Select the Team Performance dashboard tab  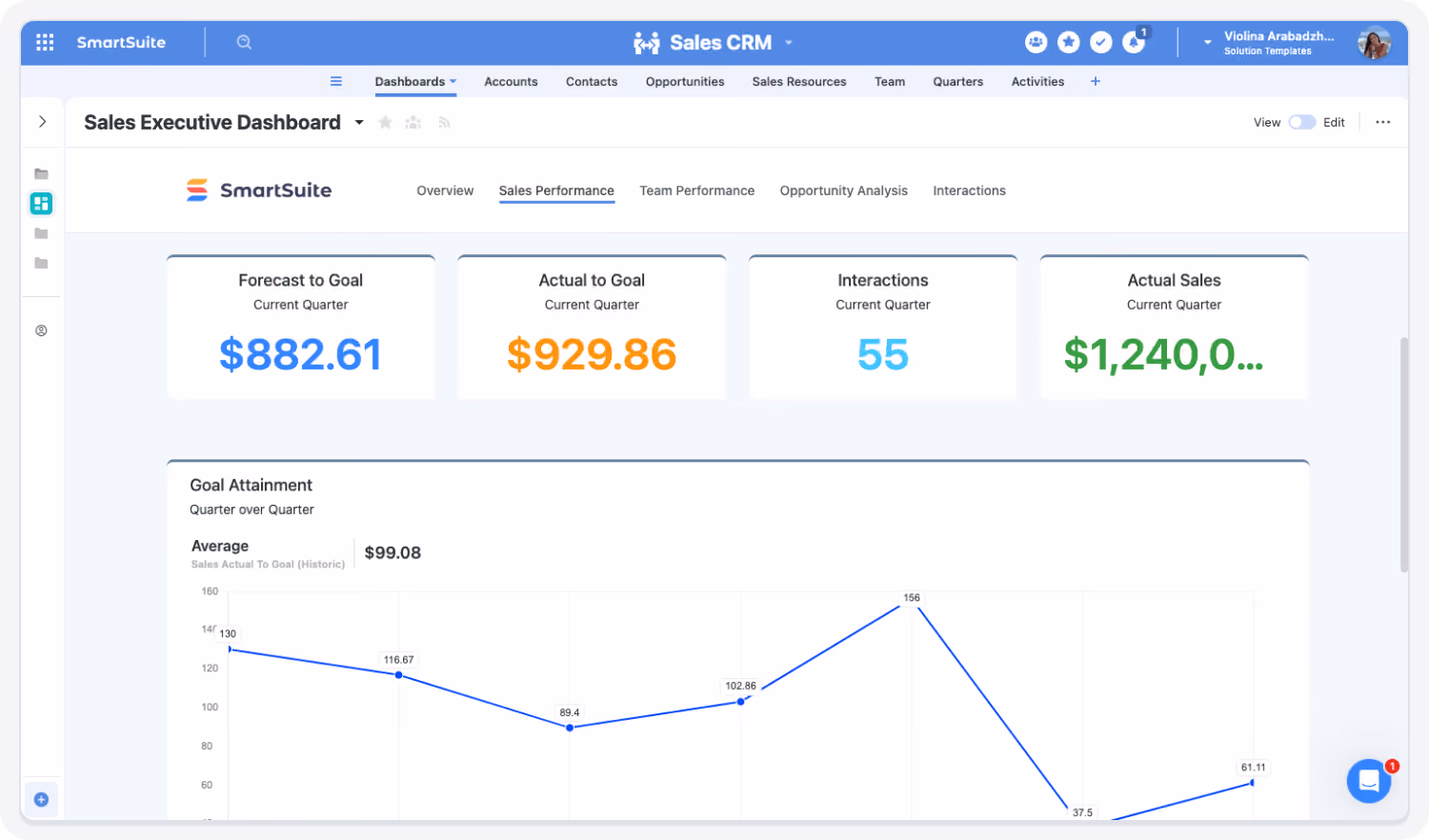[x=697, y=190]
